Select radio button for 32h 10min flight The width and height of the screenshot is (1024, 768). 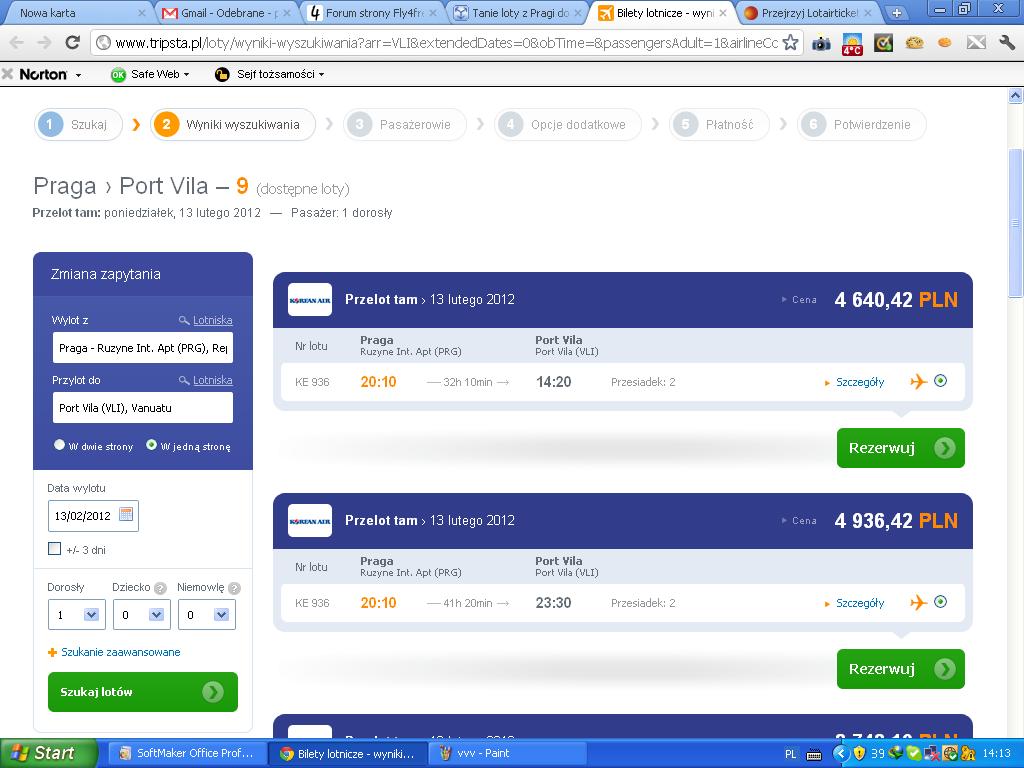tap(940, 381)
